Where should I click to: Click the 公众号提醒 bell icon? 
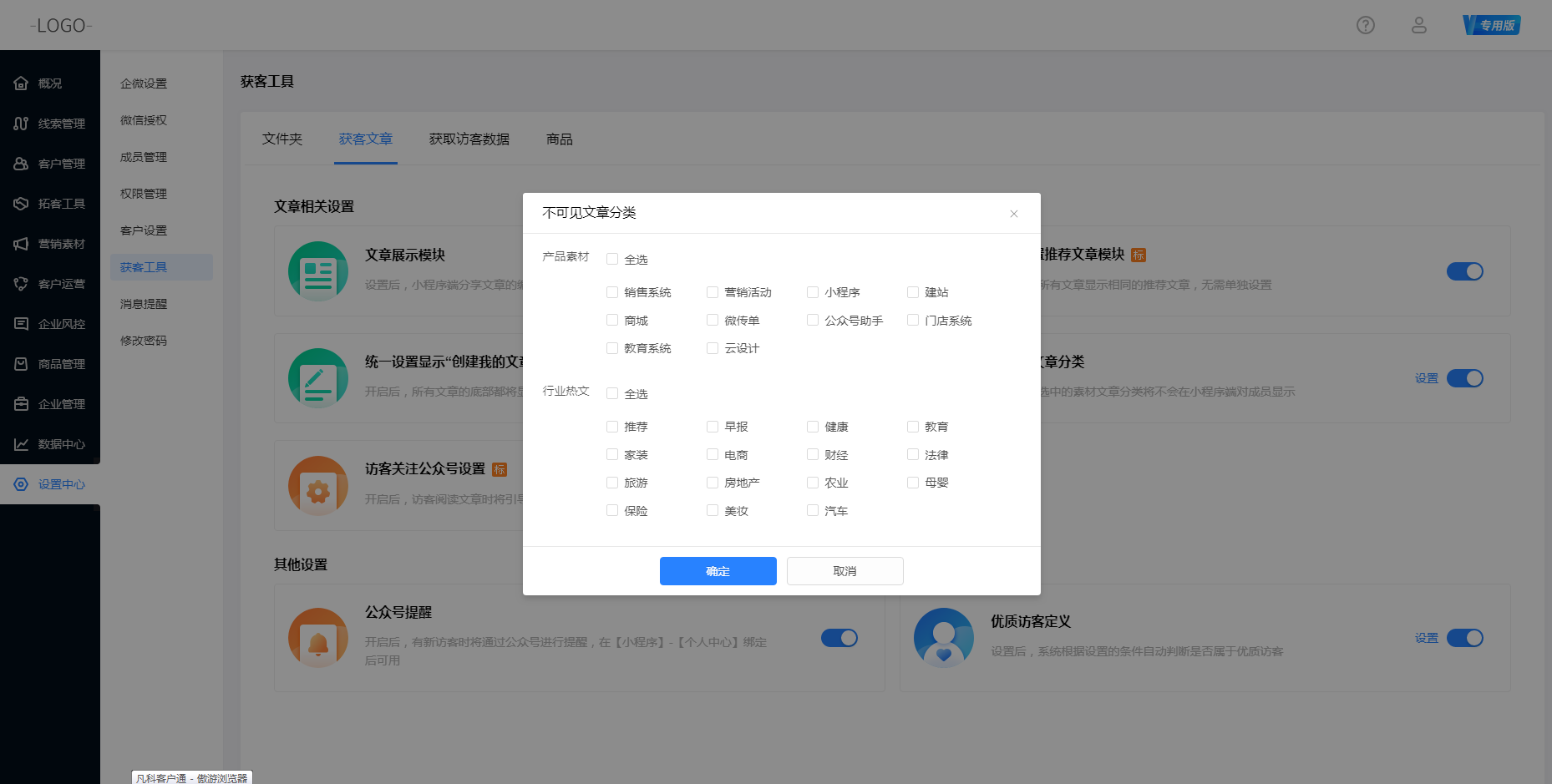(318, 638)
